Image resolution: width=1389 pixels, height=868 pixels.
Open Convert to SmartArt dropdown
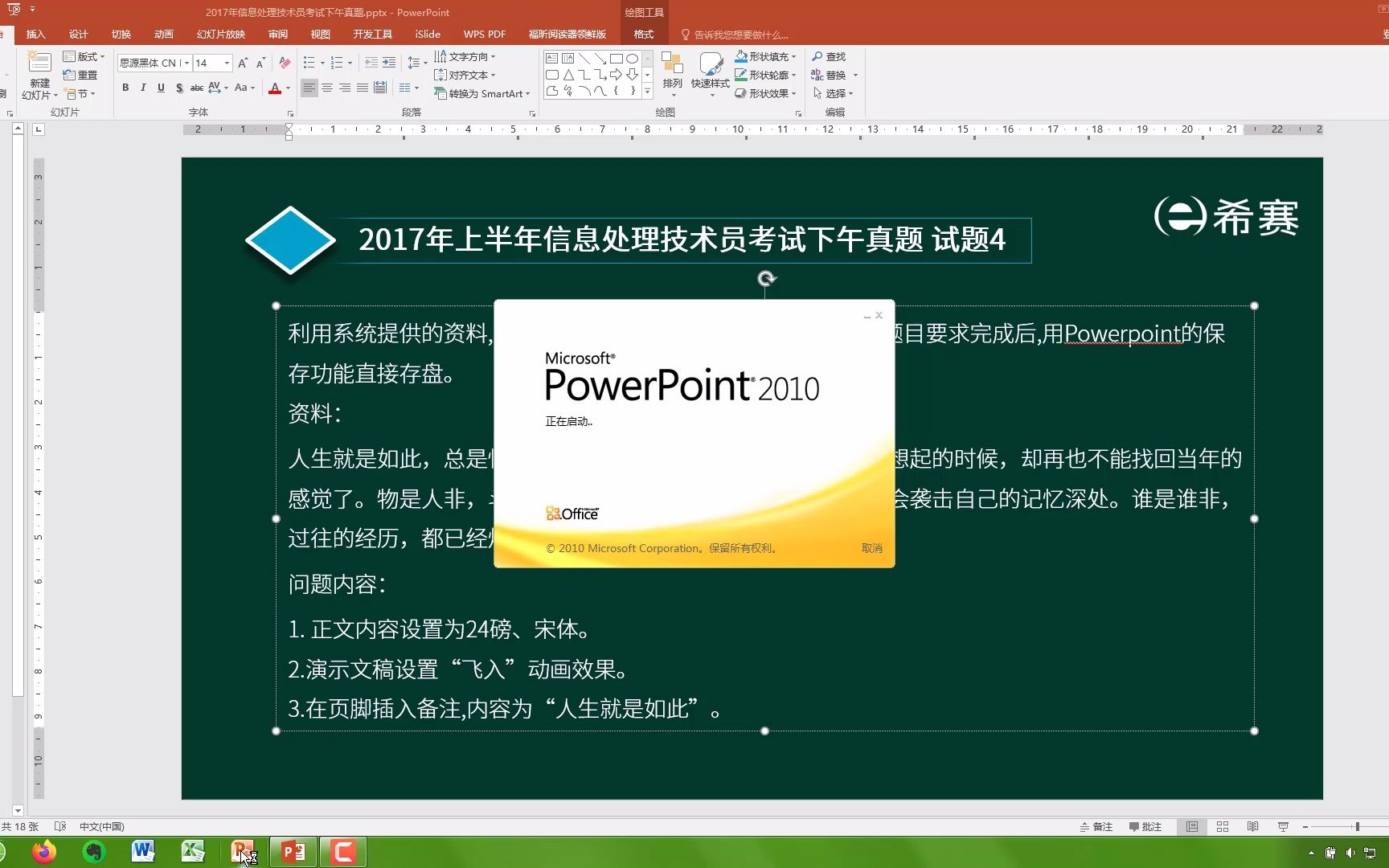pyautogui.click(x=482, y=93)
